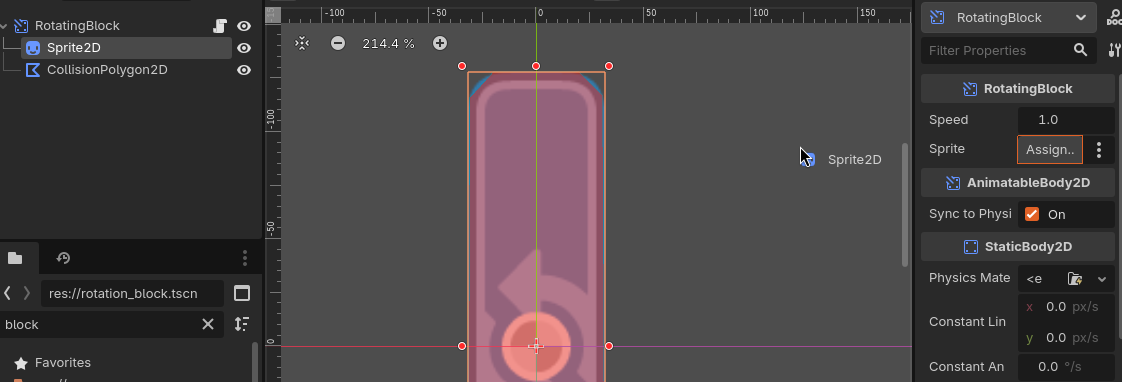Click the search magnifier in Filter Properties
The height and width of the screenshot is (382, 1122).
click(1080, 50)
